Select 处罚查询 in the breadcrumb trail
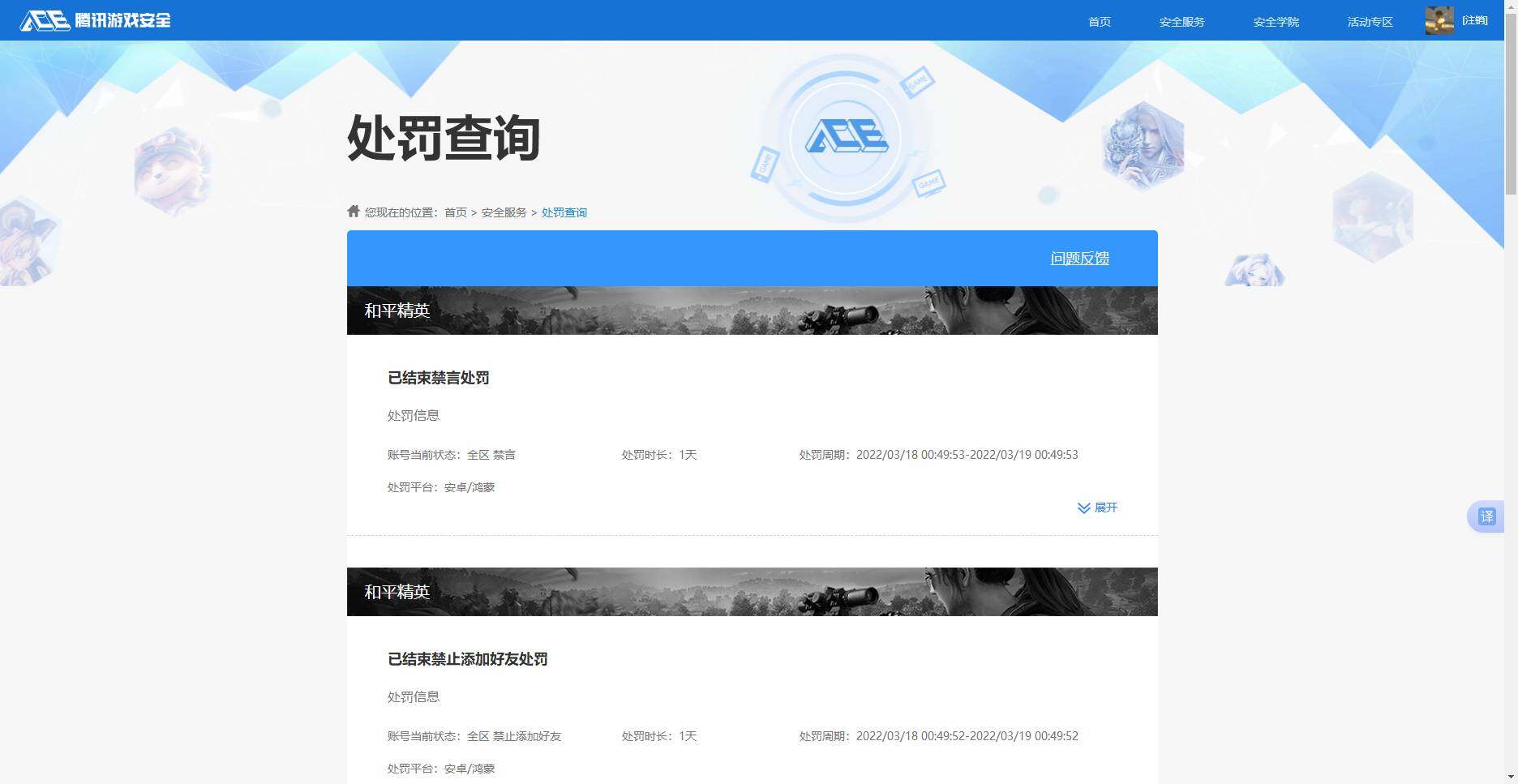The height and width of the screenshot is (784, 1518). point(564,212)
